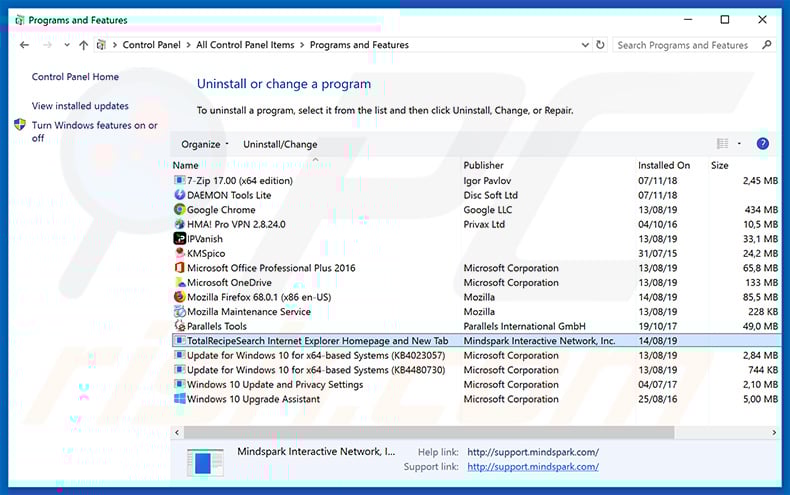Viewport: 790px width, 495px height.
Task: Sort list by the Publisher column header
Action: tap(483, 165)
